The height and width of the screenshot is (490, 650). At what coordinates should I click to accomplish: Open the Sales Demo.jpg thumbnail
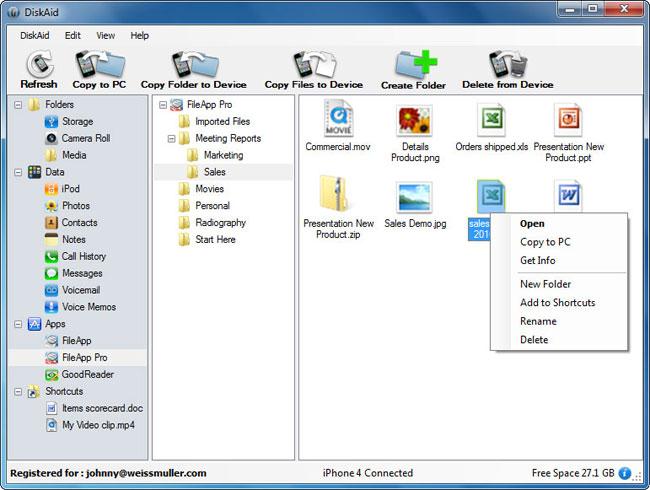tap(414, 197)
